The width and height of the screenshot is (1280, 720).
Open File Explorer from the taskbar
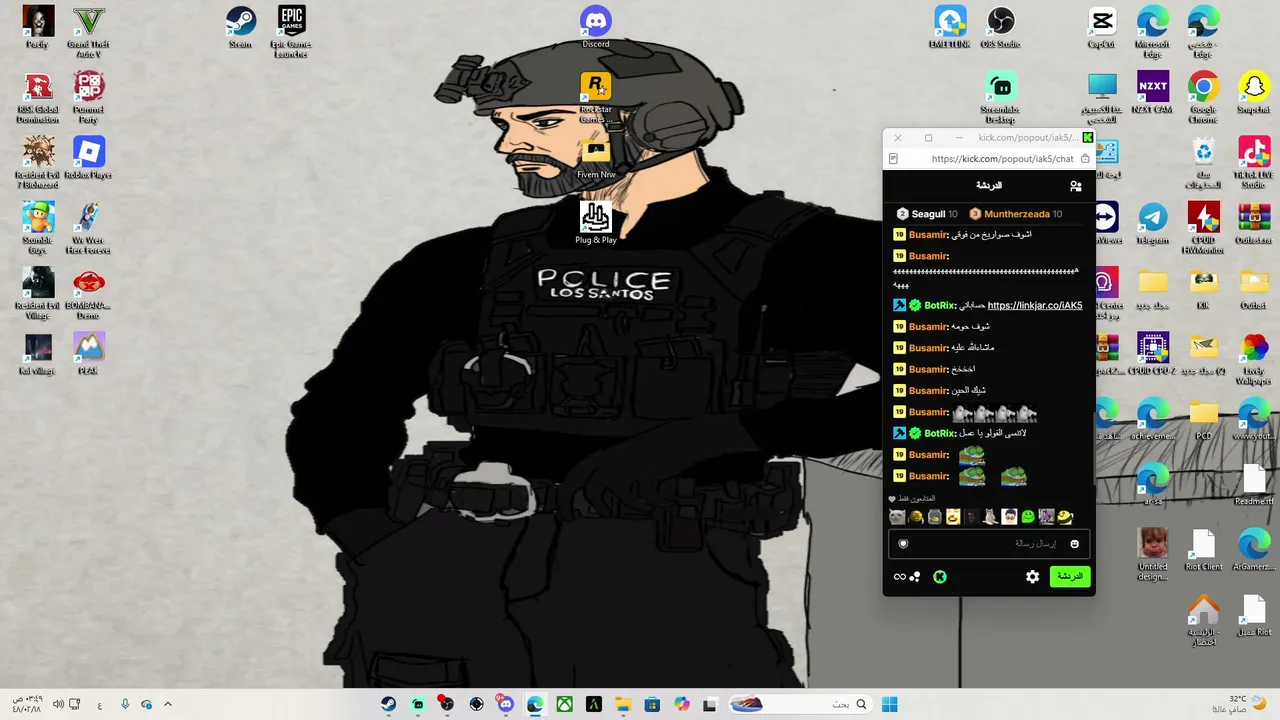pyautogui.click(x=622, y=705)
